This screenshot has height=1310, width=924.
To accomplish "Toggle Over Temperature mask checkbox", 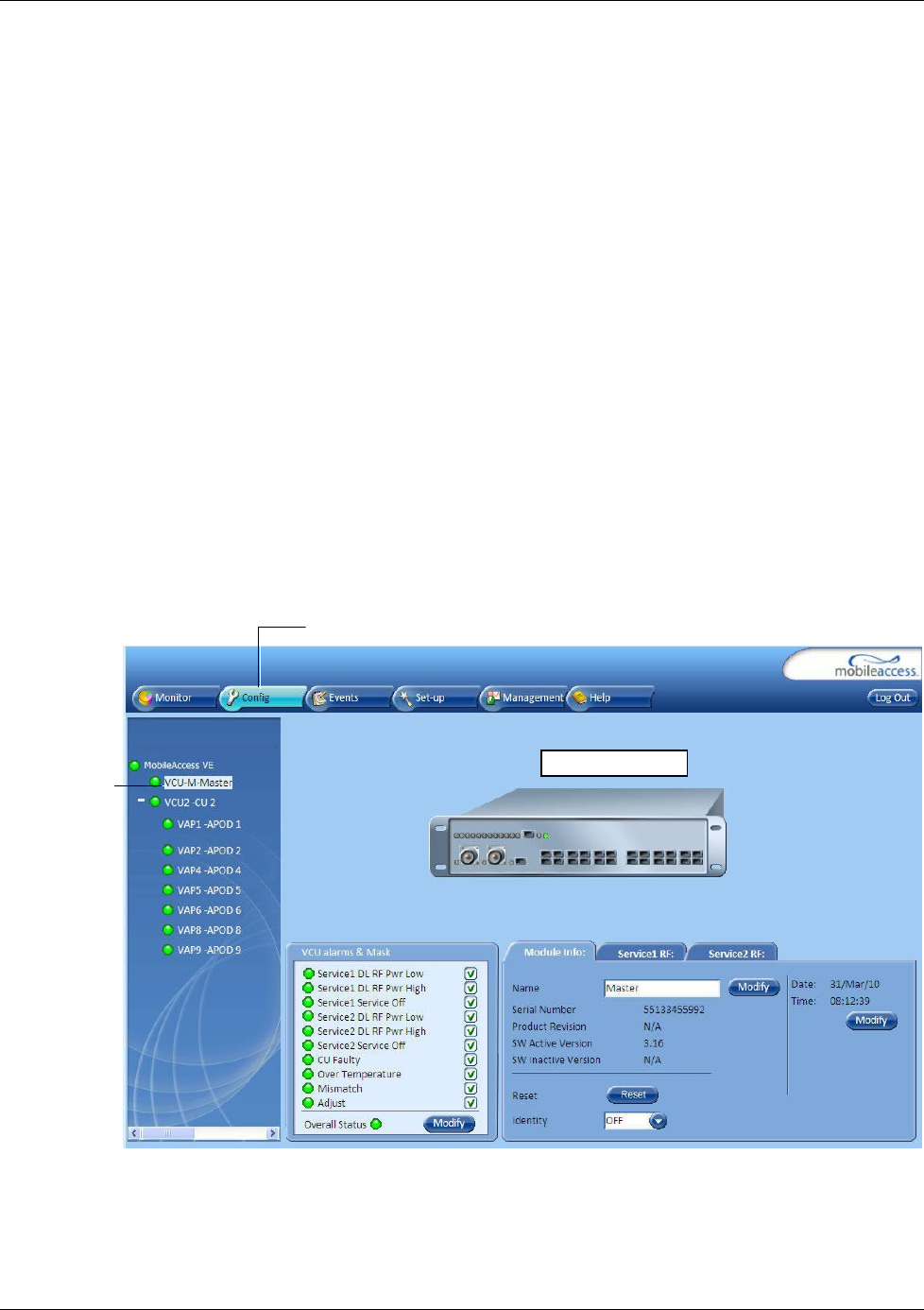I will 471,1075.
